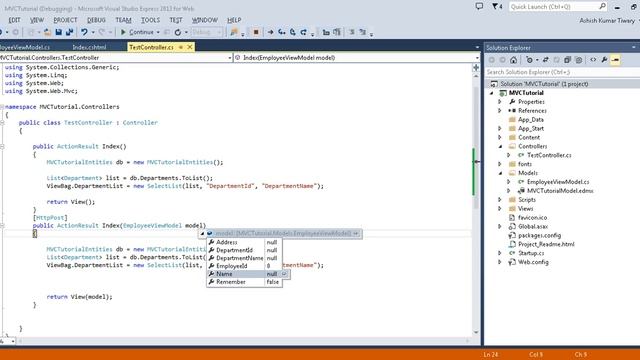
Task: Collapse the model datatip expander arrow
Action: pos(202,233)
